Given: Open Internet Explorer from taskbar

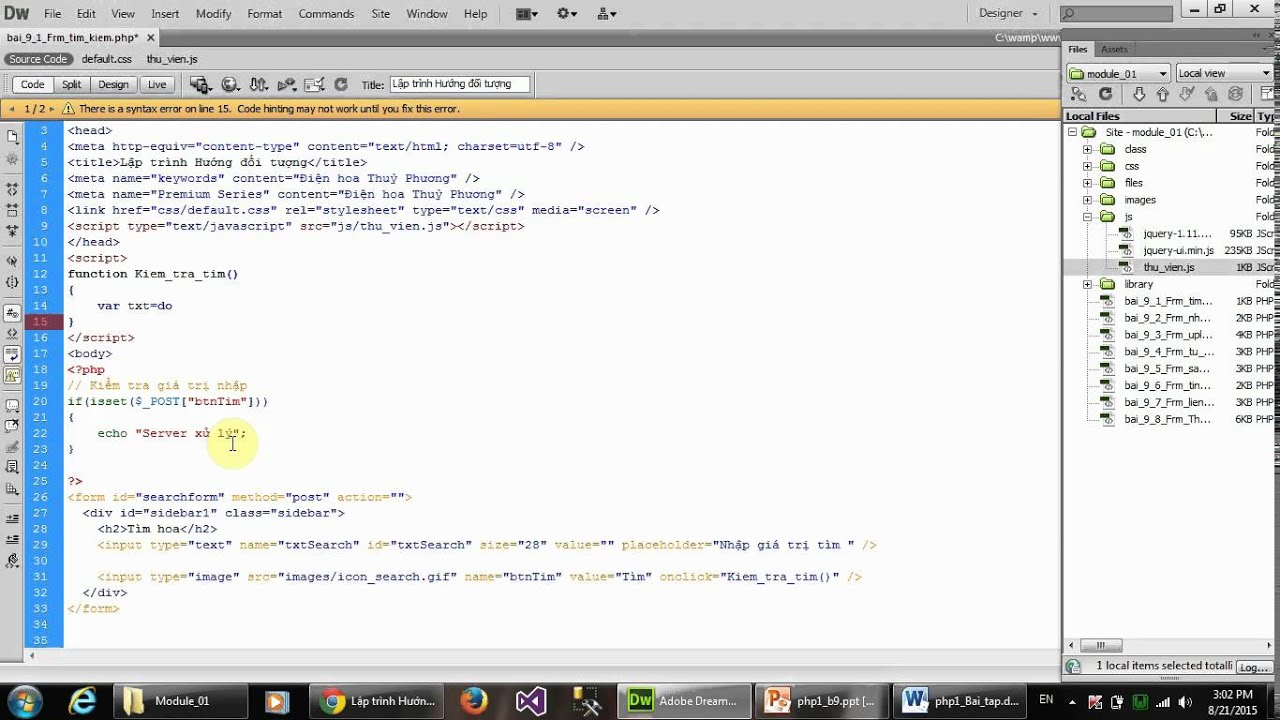Looking at the screenshot, I should click(82, 701).
